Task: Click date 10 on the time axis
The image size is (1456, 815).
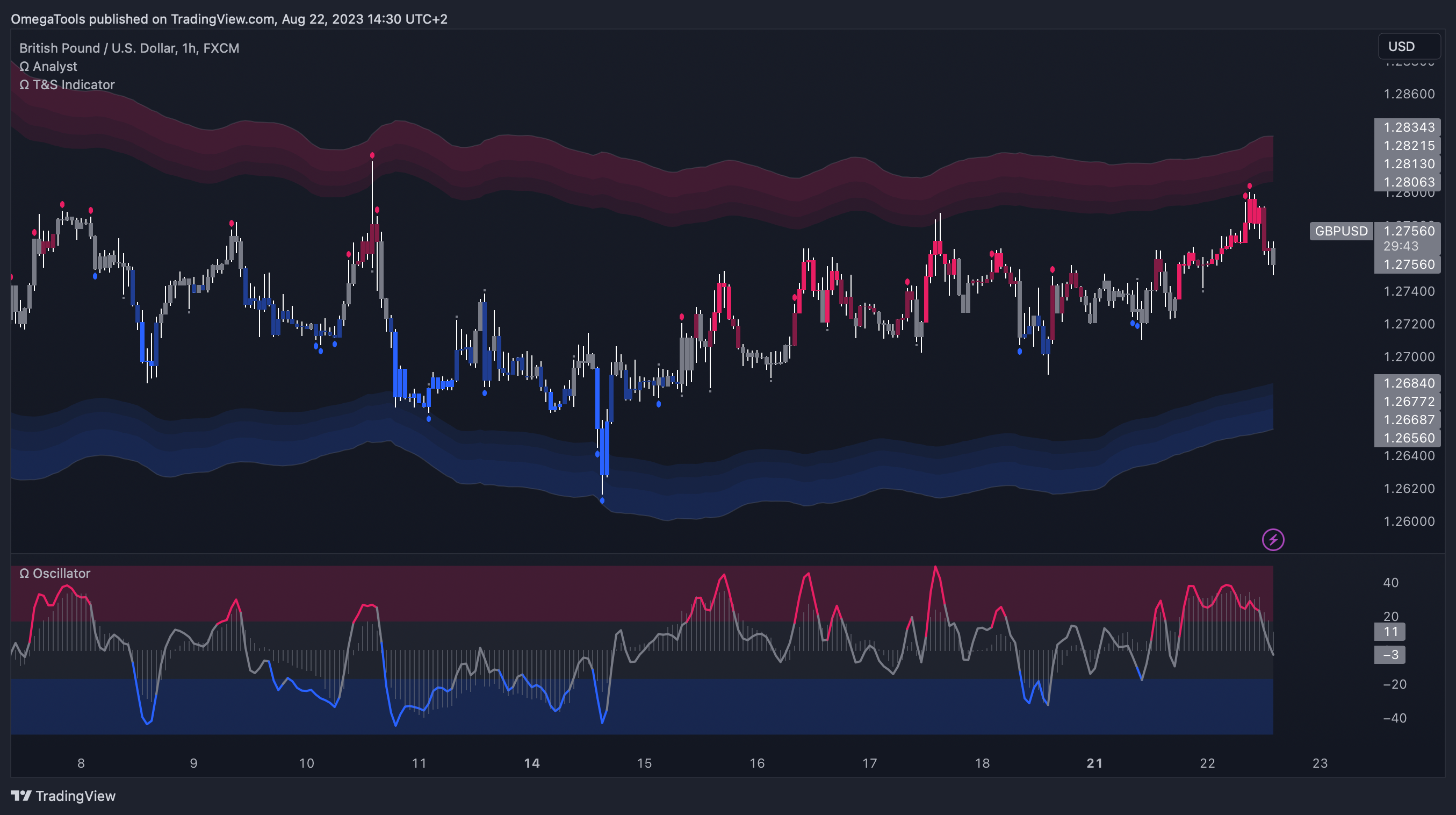Action: coord(306,763)
